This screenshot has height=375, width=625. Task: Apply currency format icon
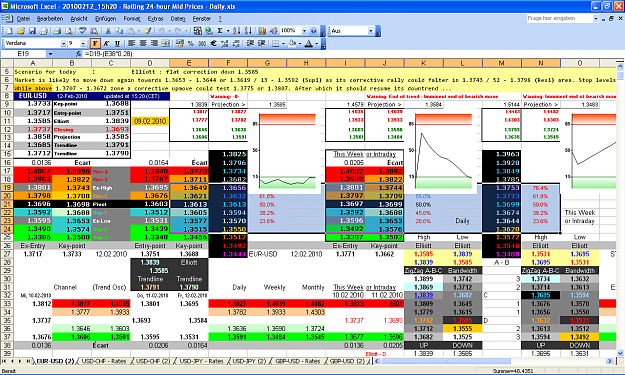[179, 43]
